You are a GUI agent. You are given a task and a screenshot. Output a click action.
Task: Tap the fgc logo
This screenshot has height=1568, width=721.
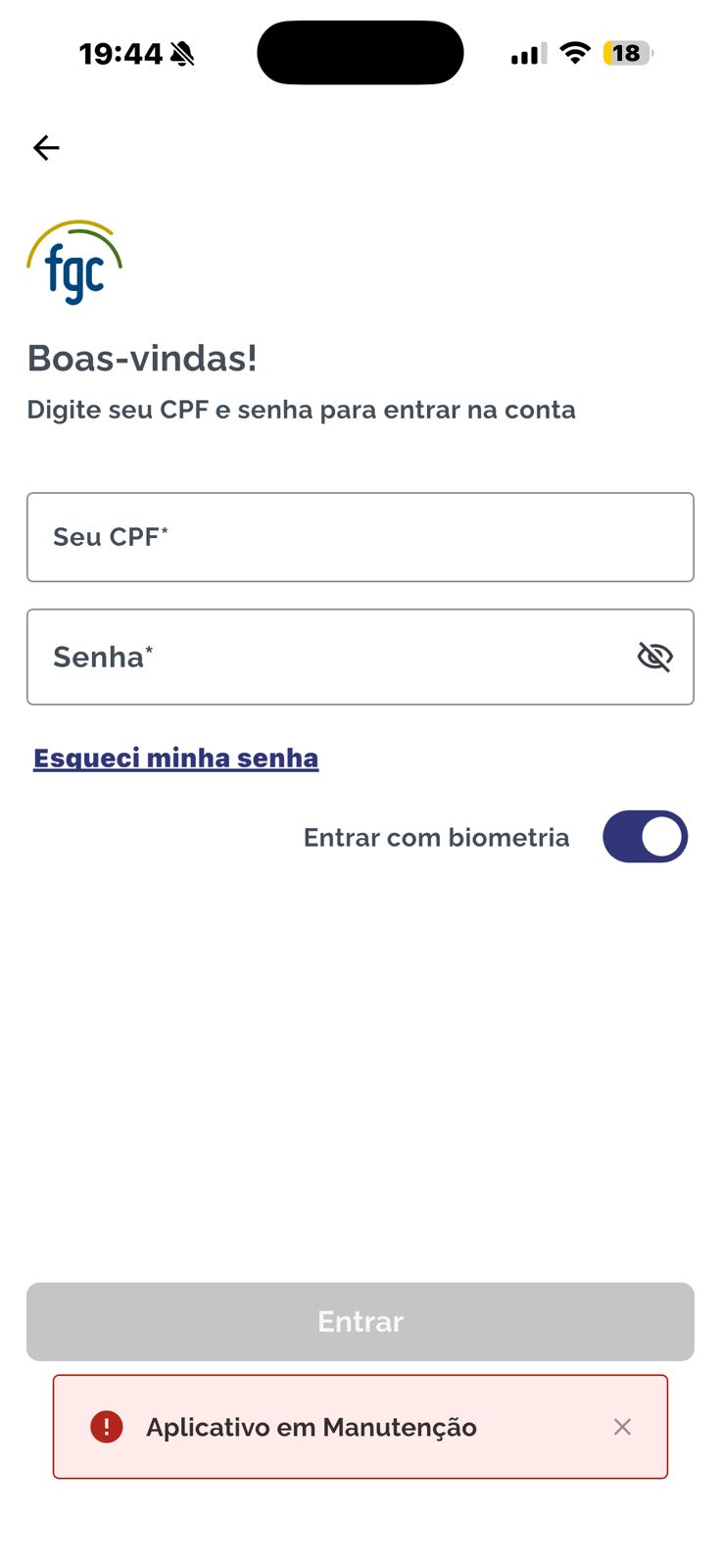[74, 263]
